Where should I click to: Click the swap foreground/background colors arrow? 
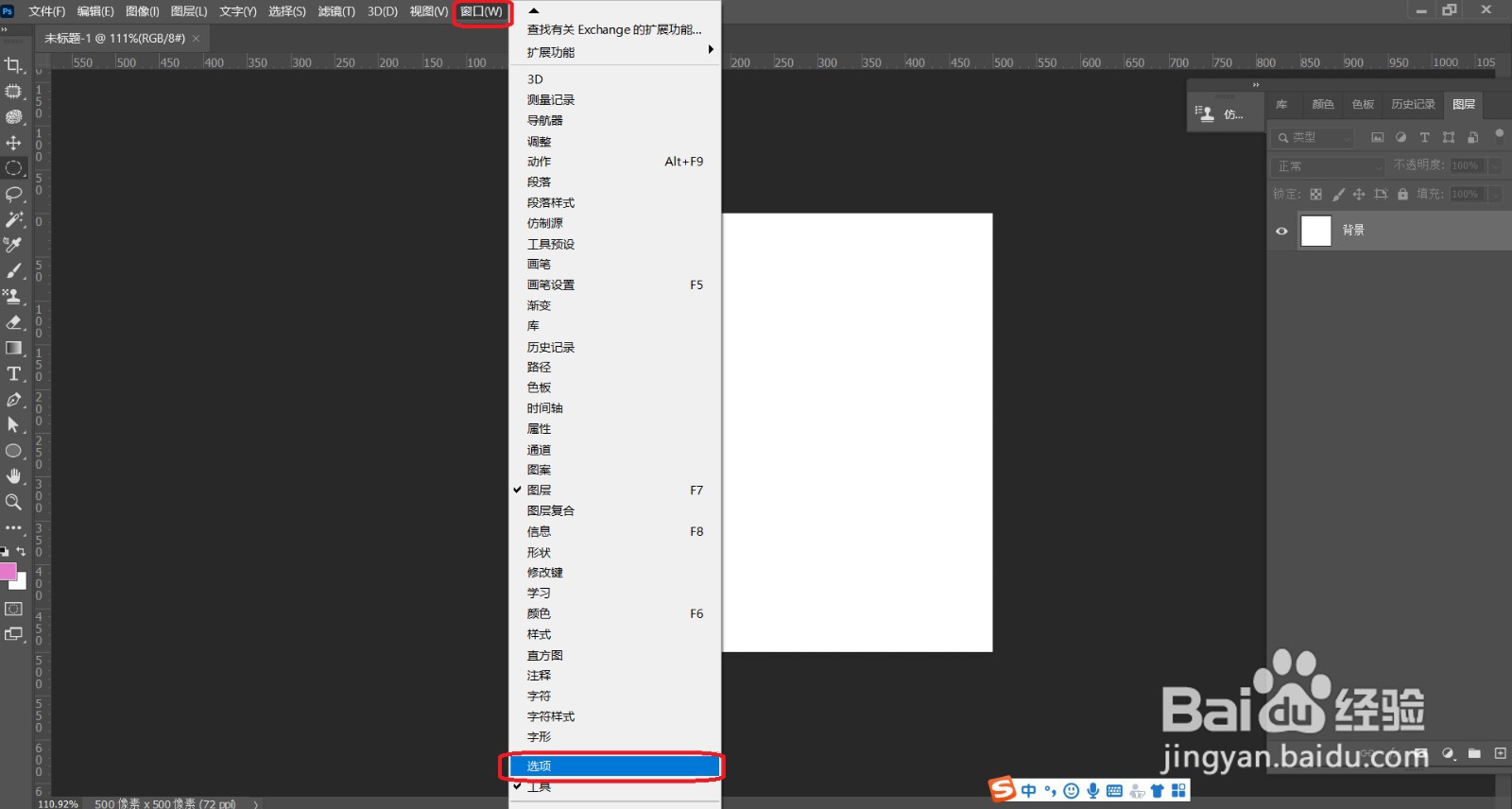tap(21, 551)
